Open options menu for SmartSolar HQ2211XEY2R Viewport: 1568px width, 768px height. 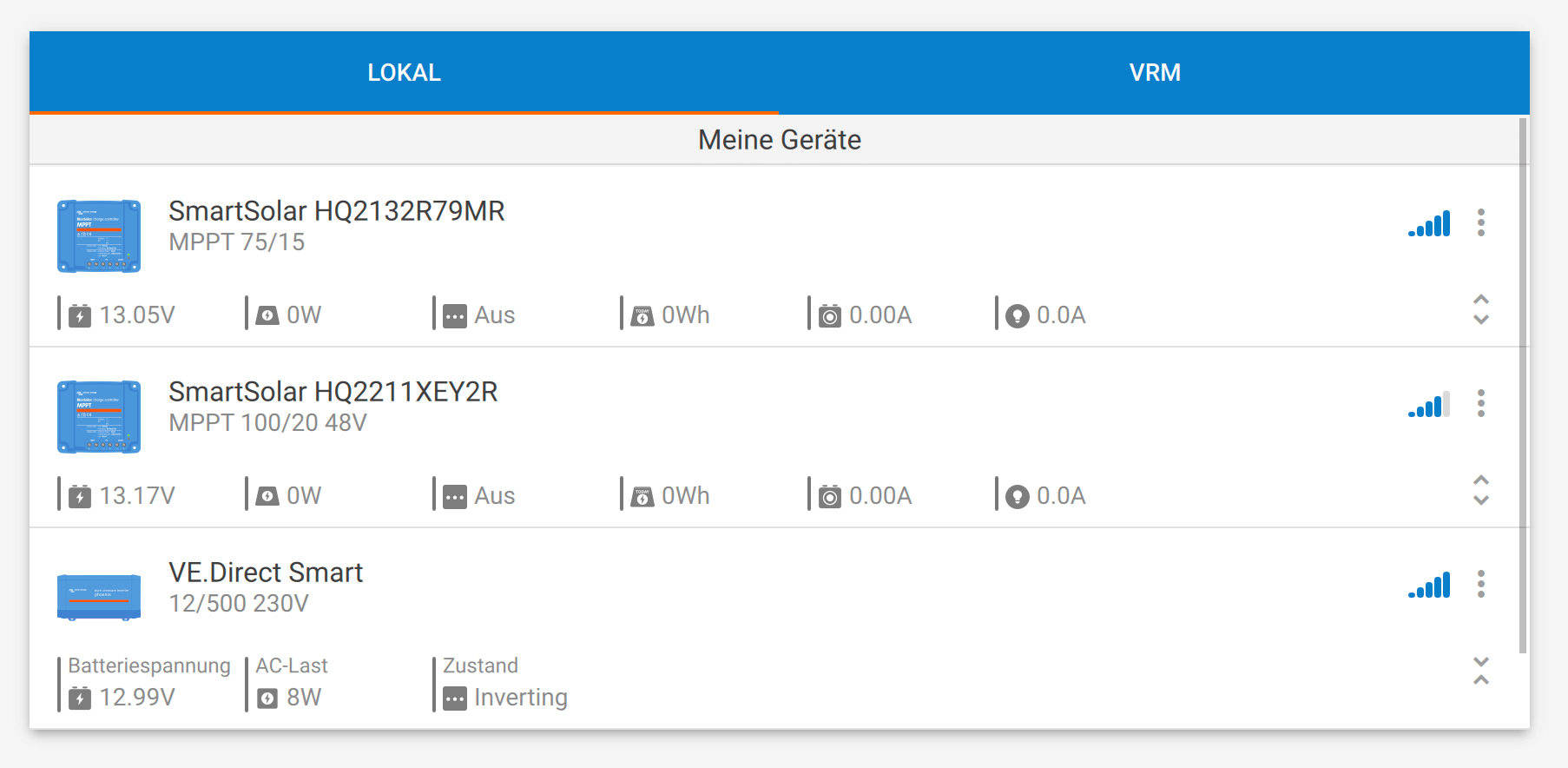[x=1481, y=403]
